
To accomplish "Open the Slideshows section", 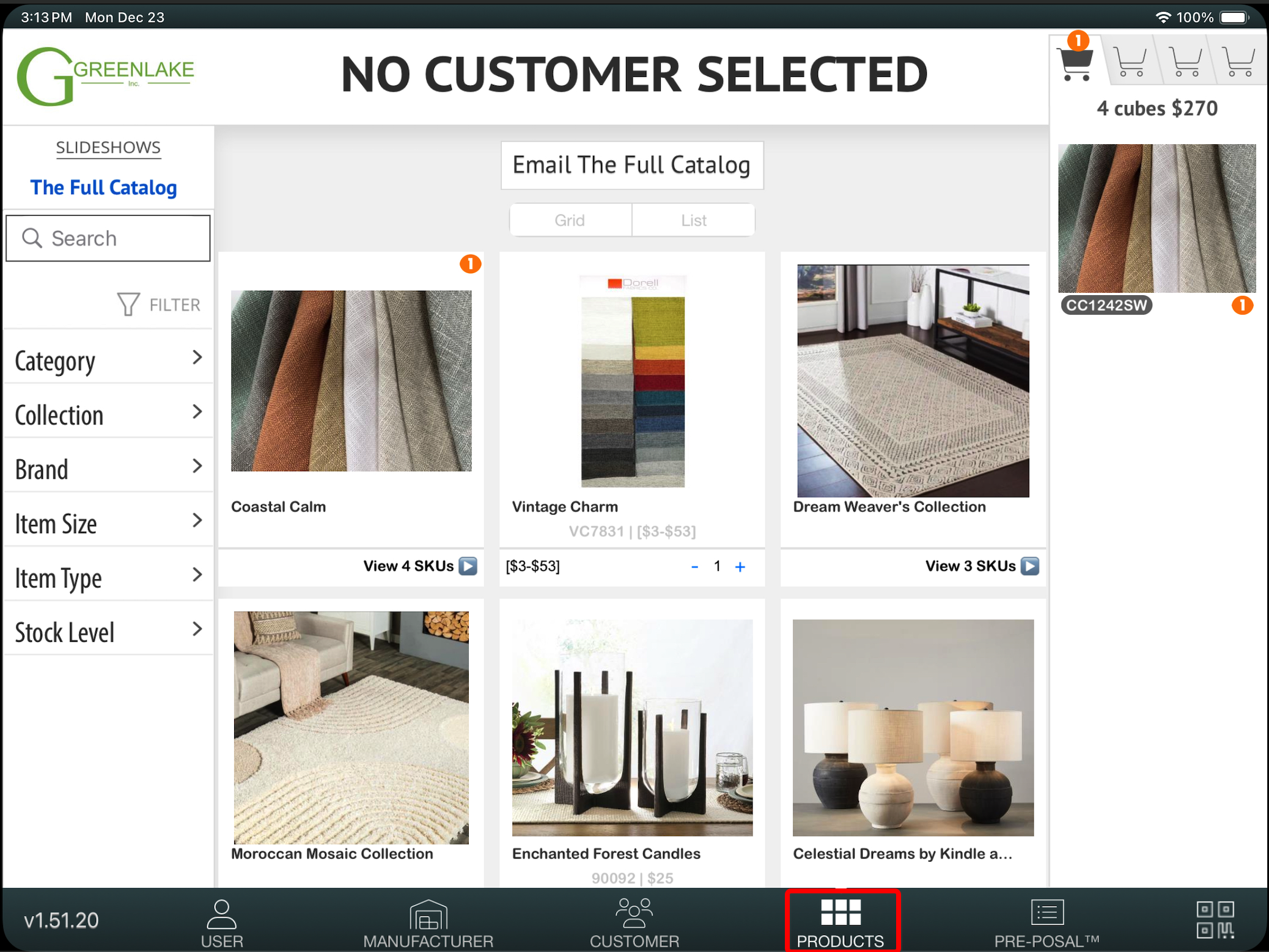I will (108, 147).
